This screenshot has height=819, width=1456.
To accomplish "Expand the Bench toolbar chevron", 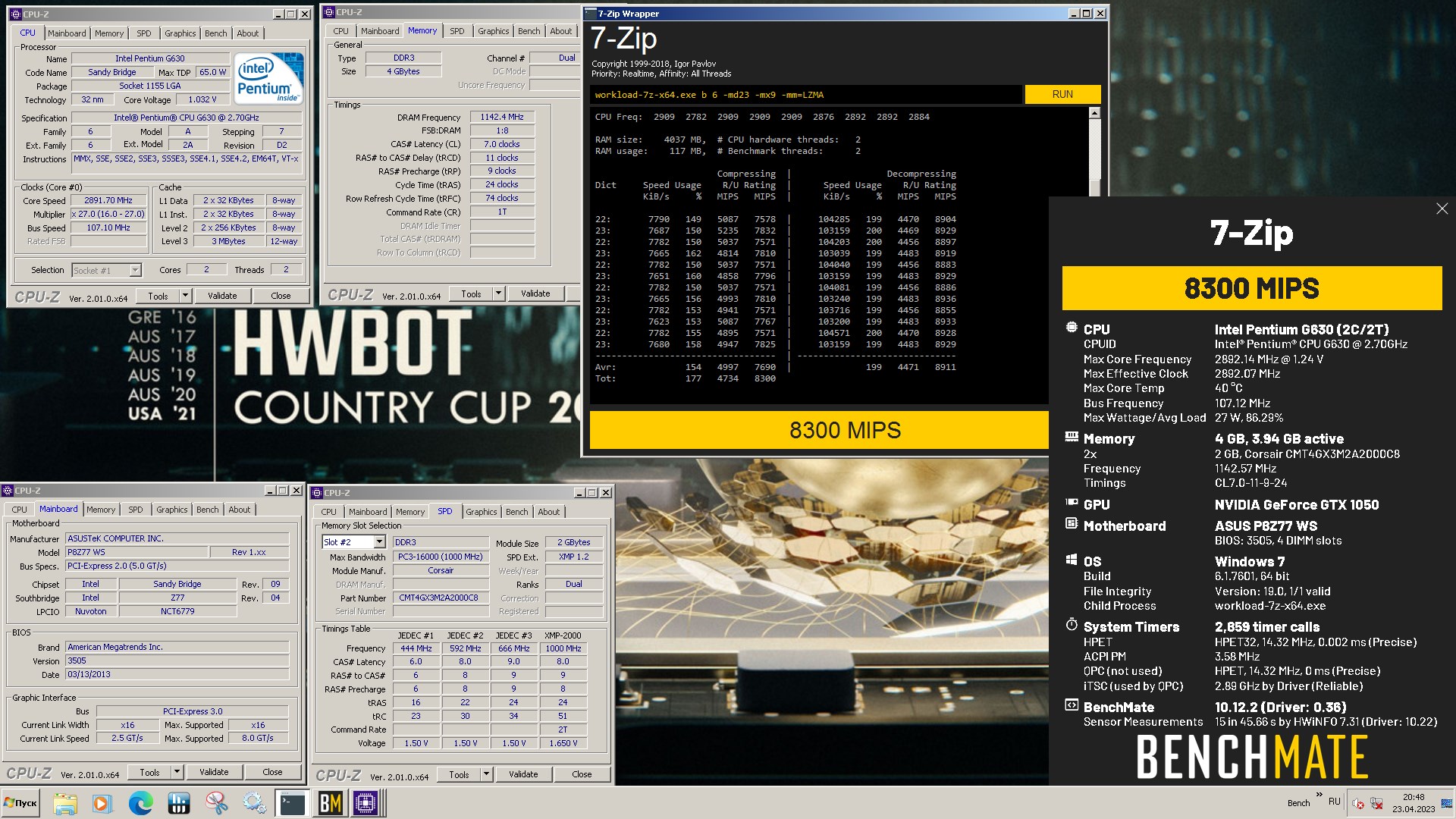I will [1319, 795].
